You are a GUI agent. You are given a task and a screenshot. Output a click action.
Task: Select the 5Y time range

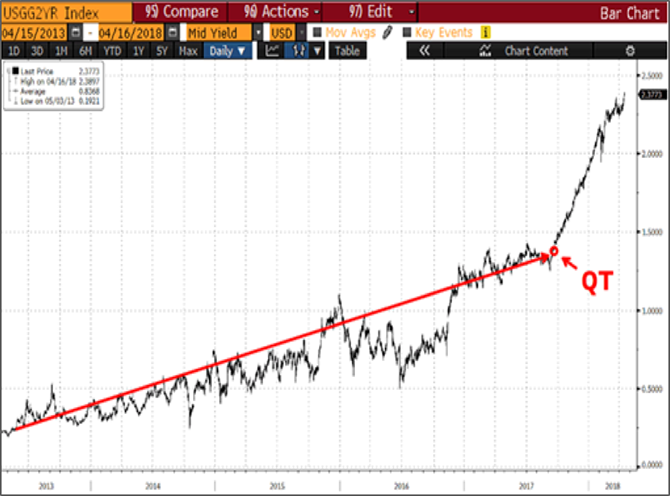(164, 50)
